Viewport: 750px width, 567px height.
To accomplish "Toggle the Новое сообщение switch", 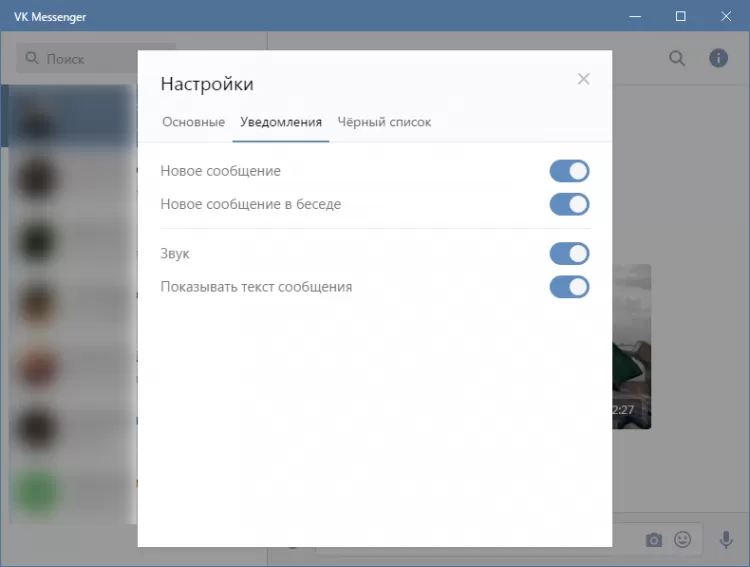I will 569,171.
